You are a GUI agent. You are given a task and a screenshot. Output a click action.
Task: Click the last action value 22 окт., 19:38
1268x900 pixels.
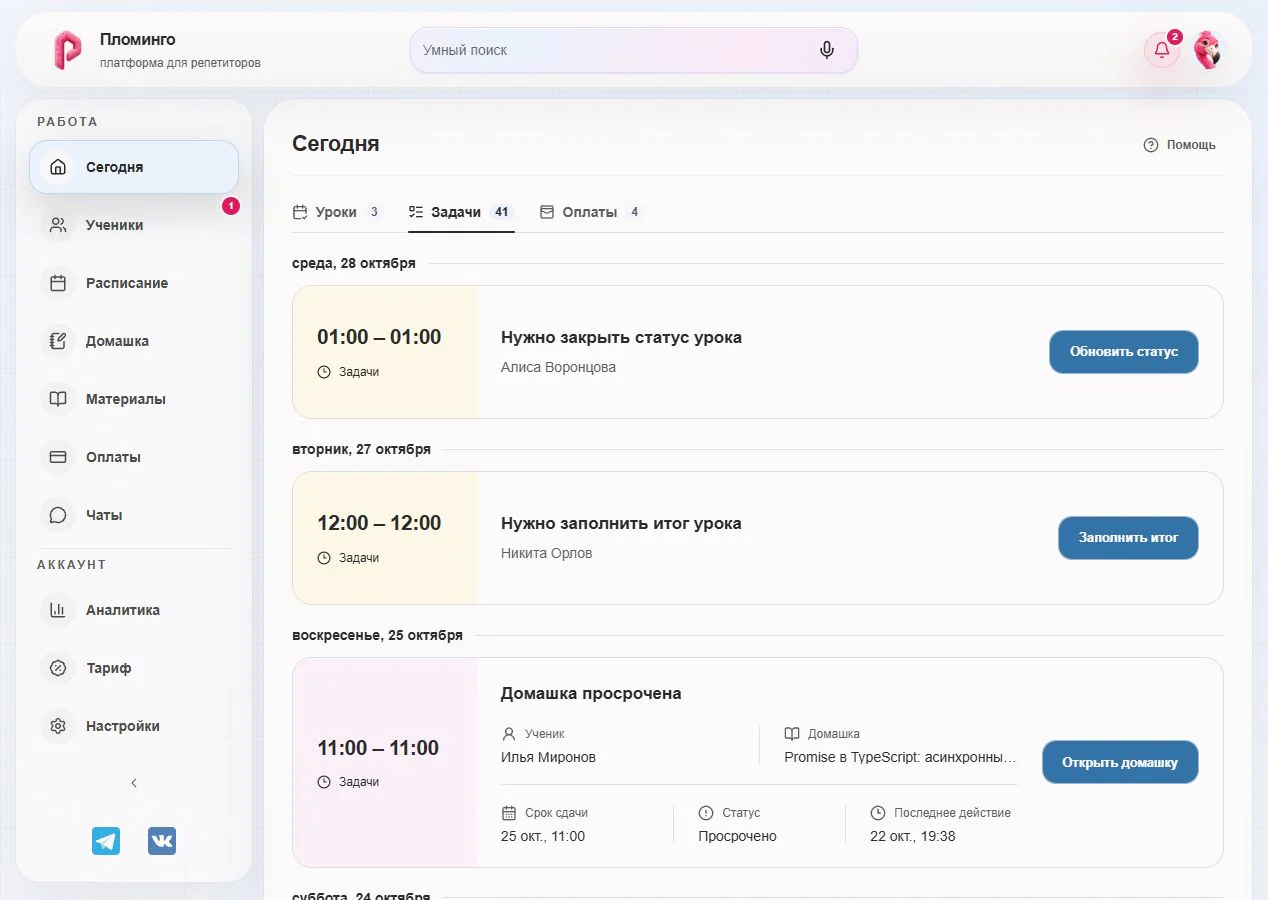[x=912, y=836]
